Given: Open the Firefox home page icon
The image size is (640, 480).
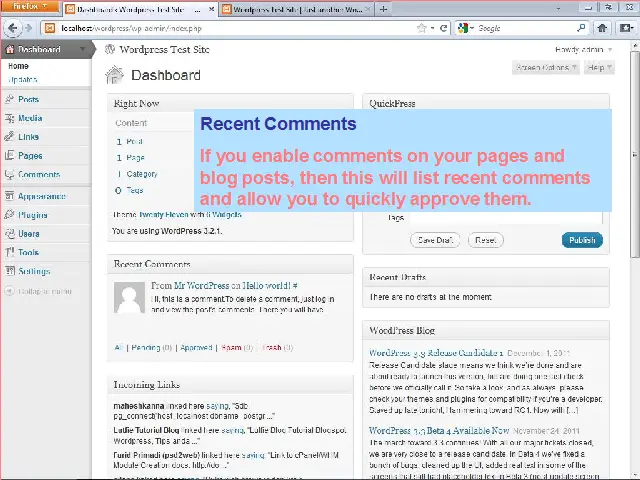Looking at the screenshot, I should coord(602,28).
